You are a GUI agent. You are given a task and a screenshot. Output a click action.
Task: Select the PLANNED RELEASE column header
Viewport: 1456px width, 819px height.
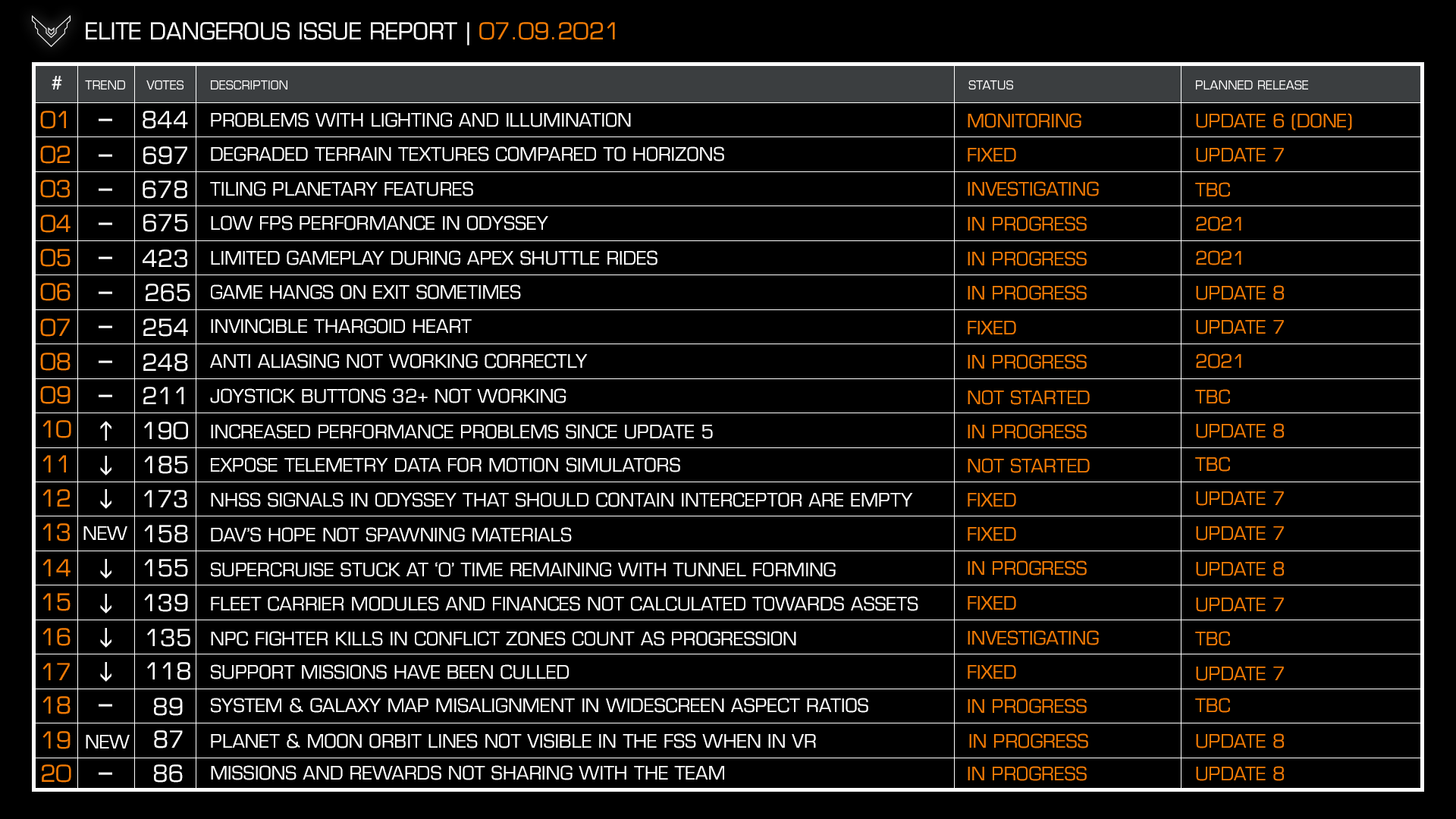click(x=1251, y=85)
